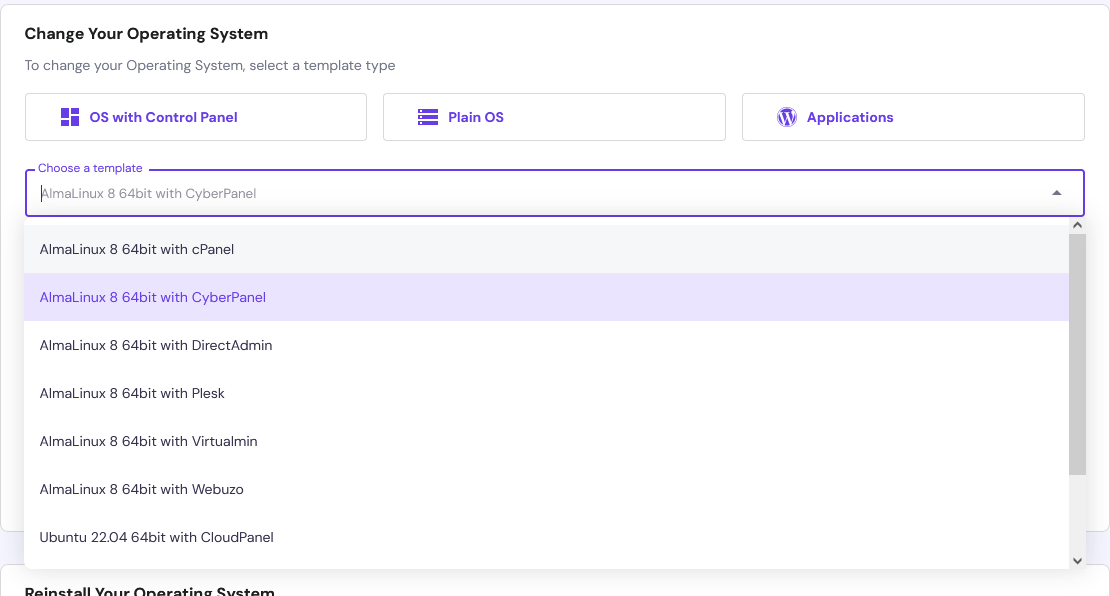Choose AlmaLinux 8 64bit with Virtualmin
The width and height of the screenshot is (1110, 596).
click(x=547, y=442)
